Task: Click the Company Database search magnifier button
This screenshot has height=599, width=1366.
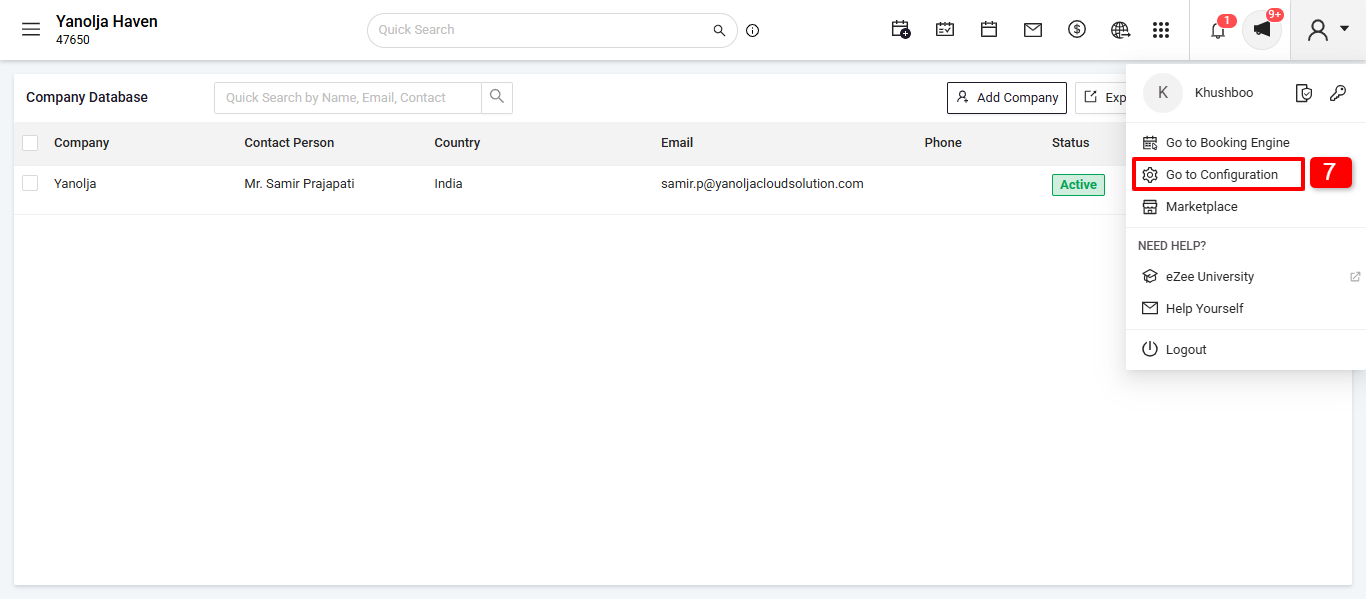Action: [497, 97]
